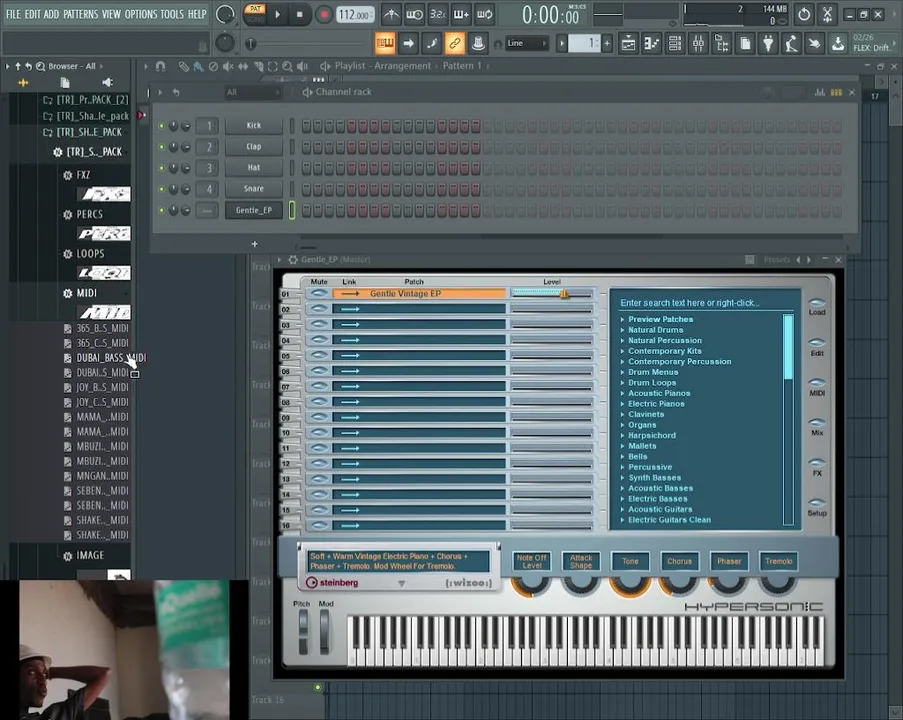Viewport: 903px width, 720px height.
Task: Click the Hypersonic Mod wheel
Action: coord(325,631)
